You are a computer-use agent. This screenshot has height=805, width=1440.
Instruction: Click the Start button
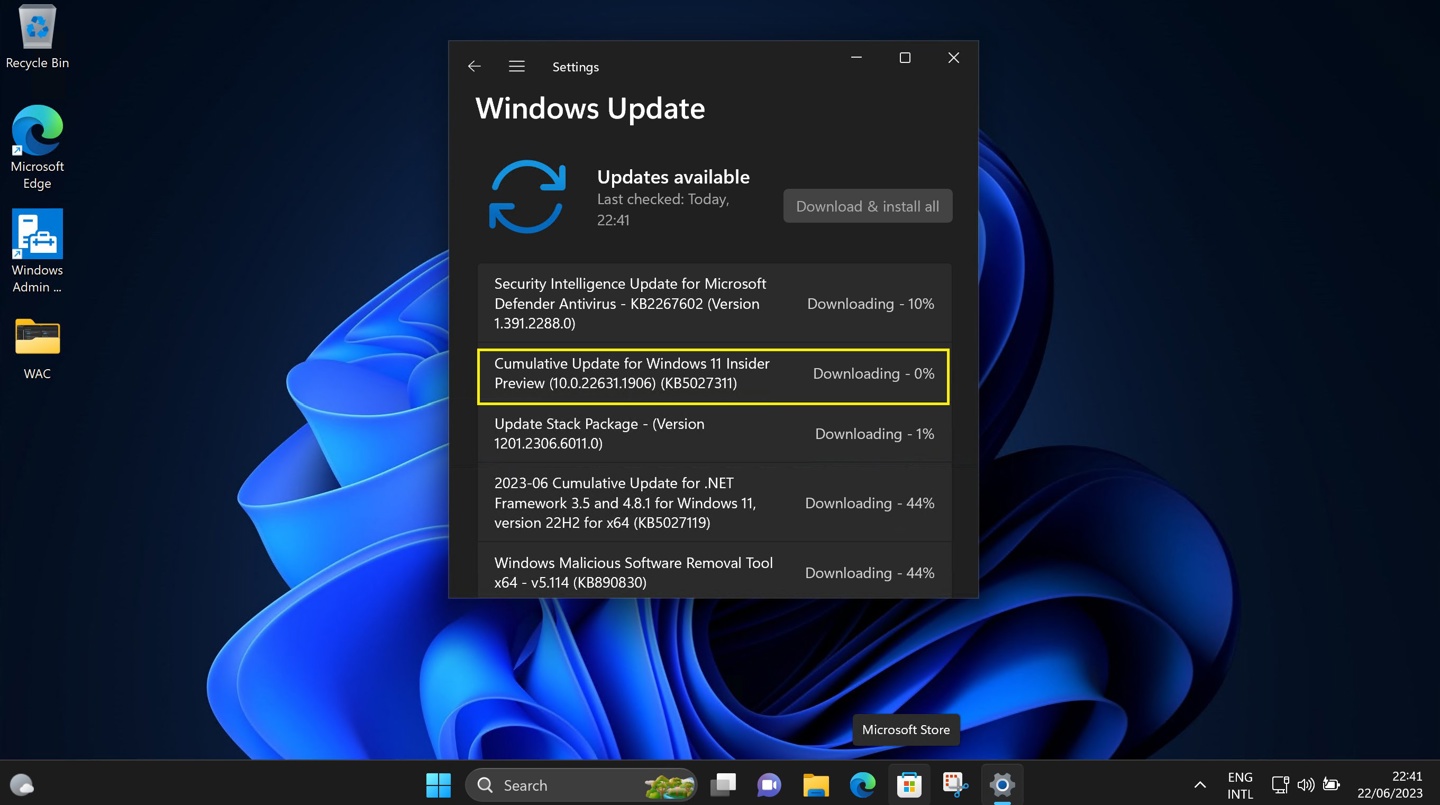[x=438, y=785]
